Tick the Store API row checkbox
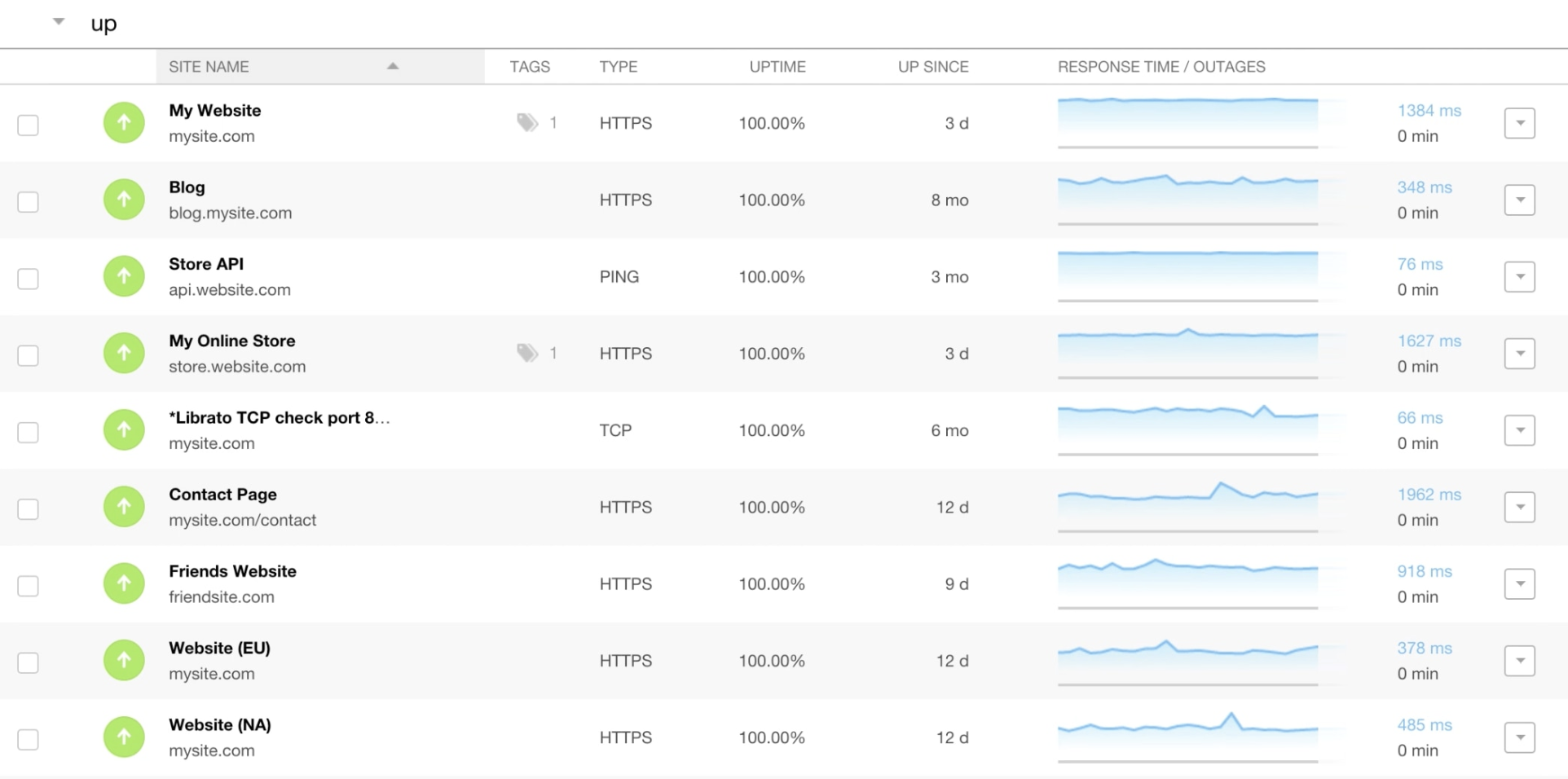 28,278
